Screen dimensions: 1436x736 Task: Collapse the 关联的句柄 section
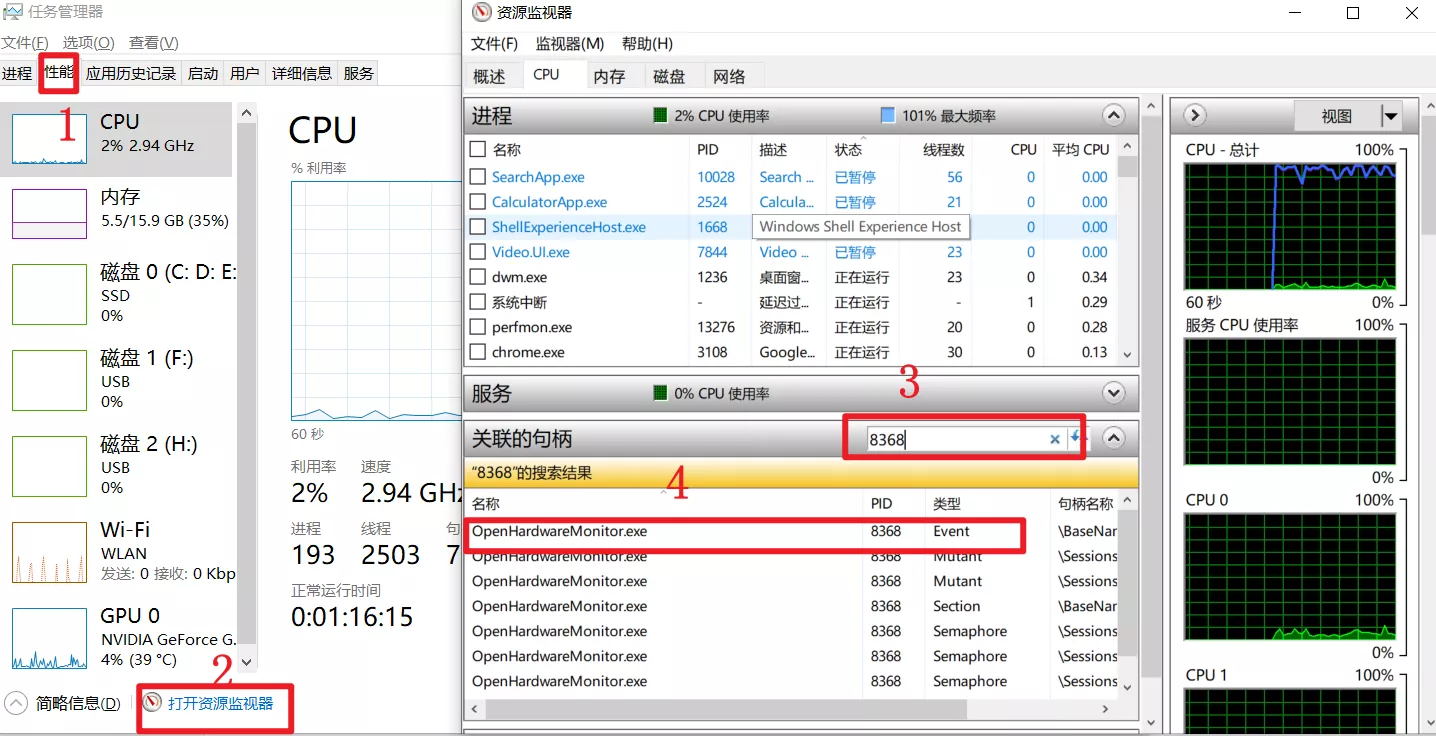pos(1114,438)
